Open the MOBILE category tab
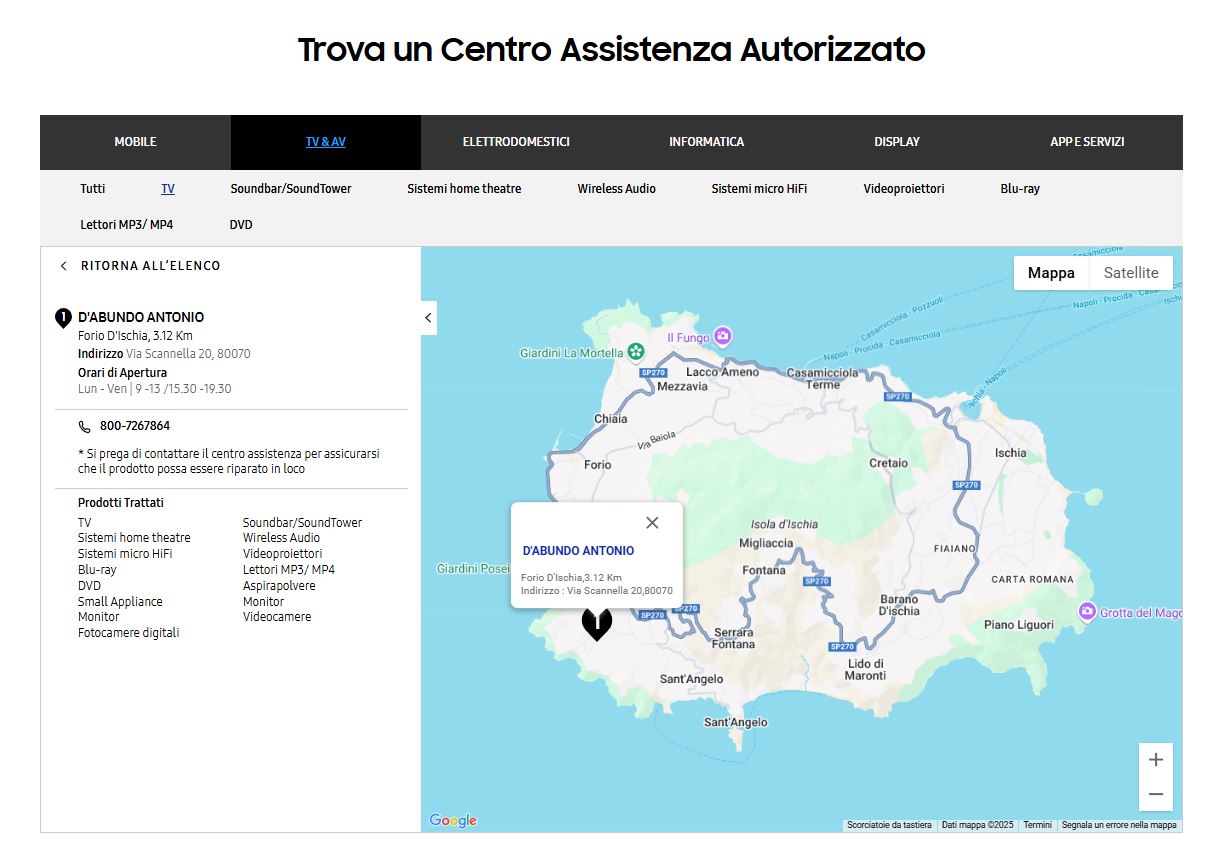 click(136, 142)
